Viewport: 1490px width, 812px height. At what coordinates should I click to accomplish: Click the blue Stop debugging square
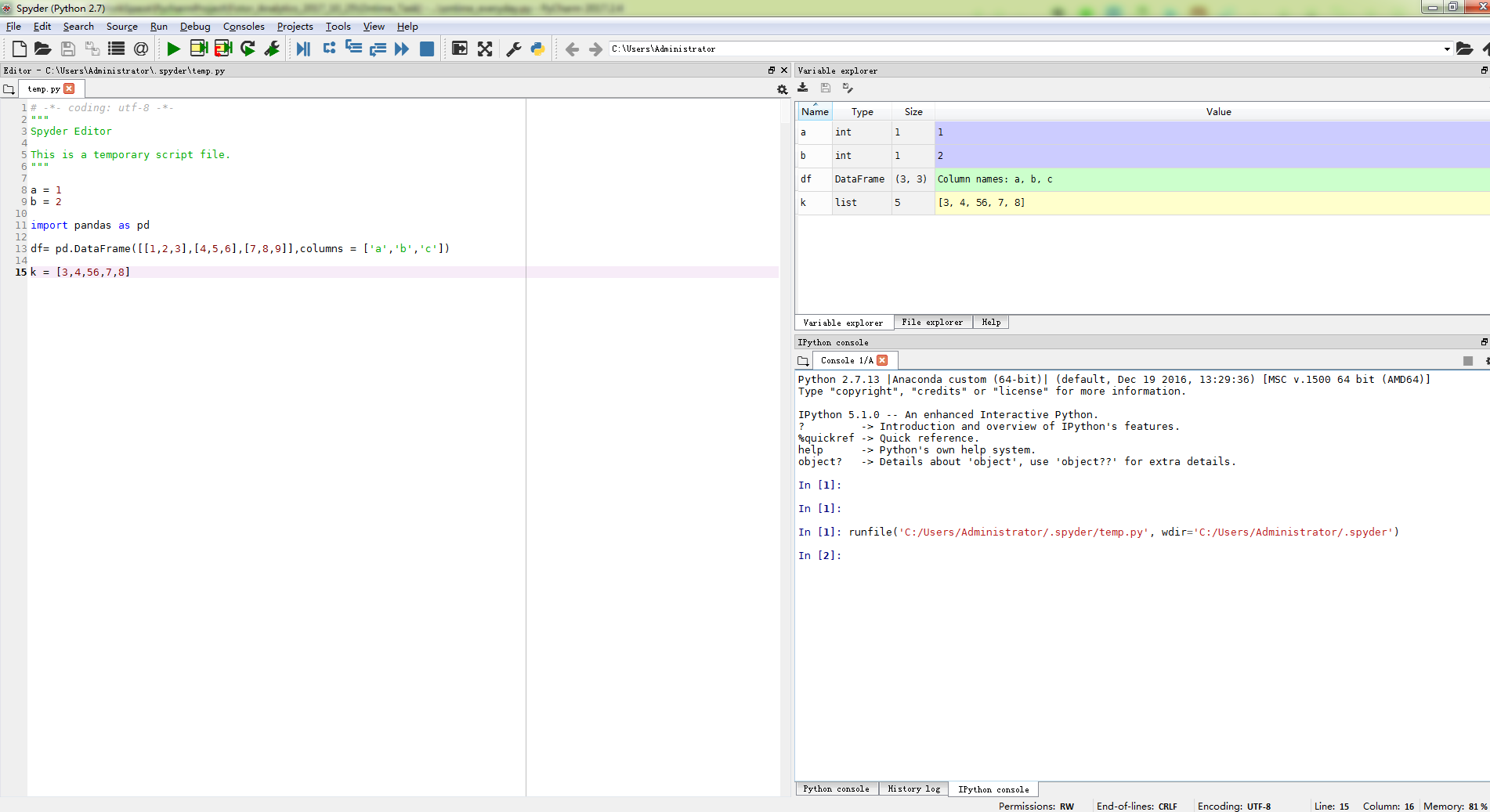coord(427,49)
